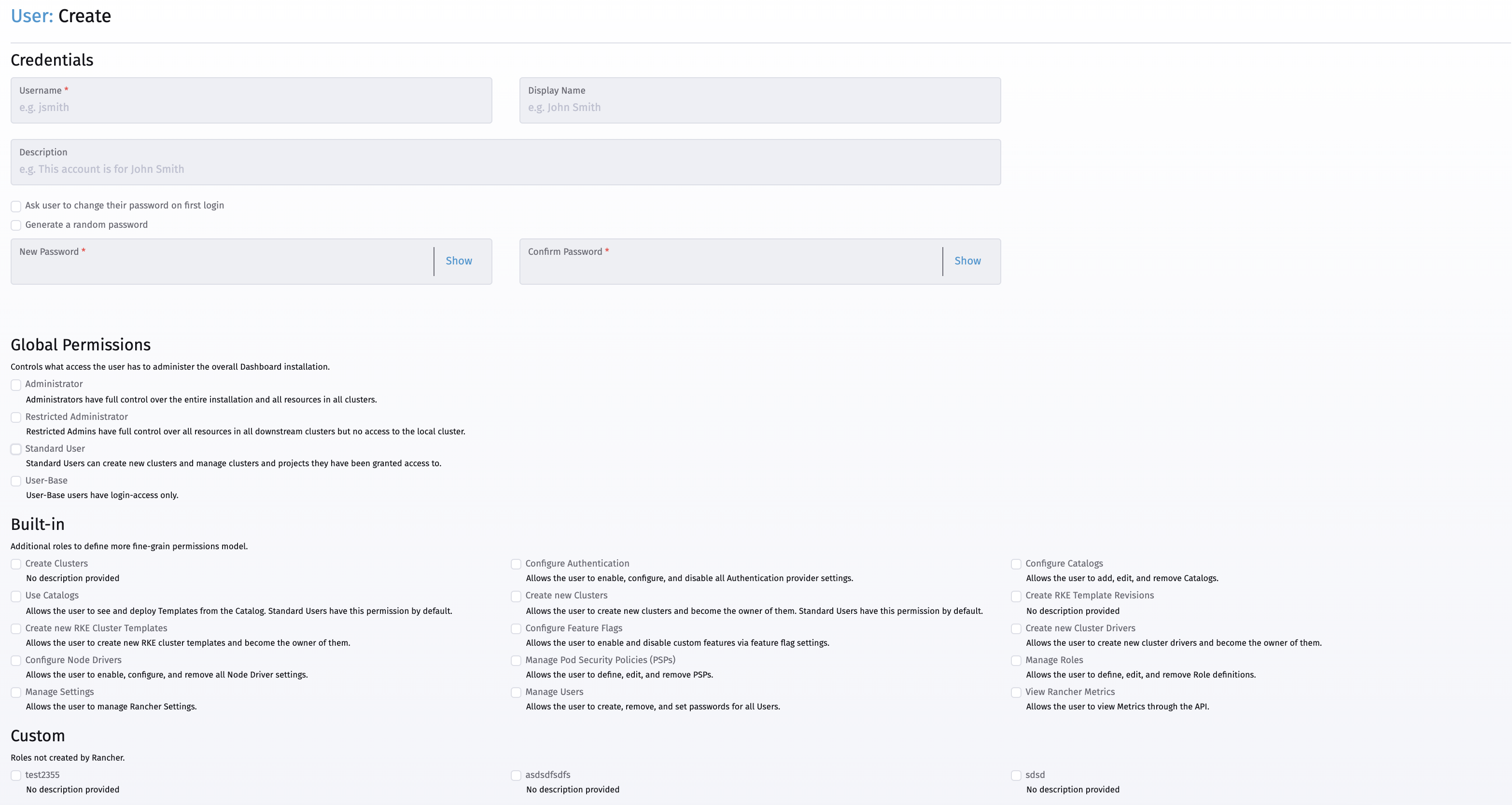Screen dimensions: 1512x805
Task: Select the custom role test2355
Action: pyautogui.click(x=15, y=775)
